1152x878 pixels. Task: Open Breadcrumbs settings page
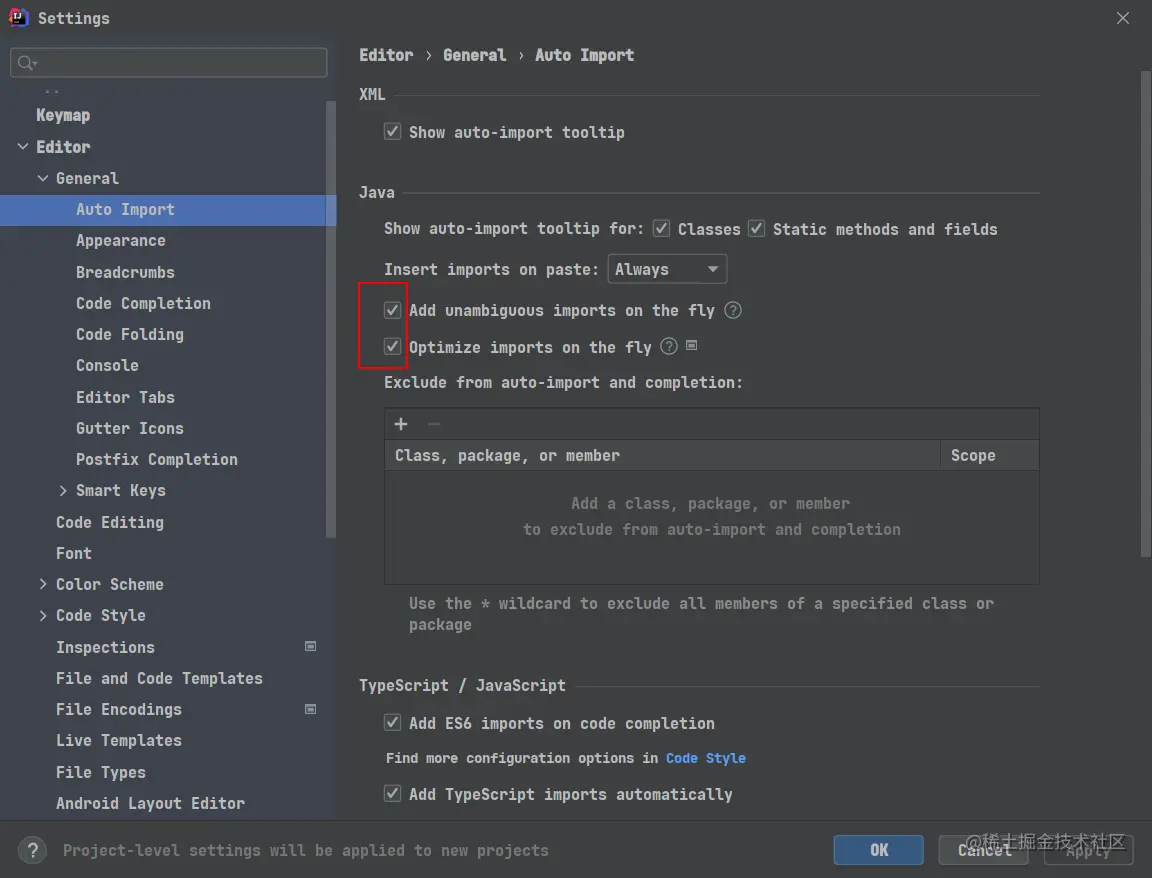click(x=125, y=273)
